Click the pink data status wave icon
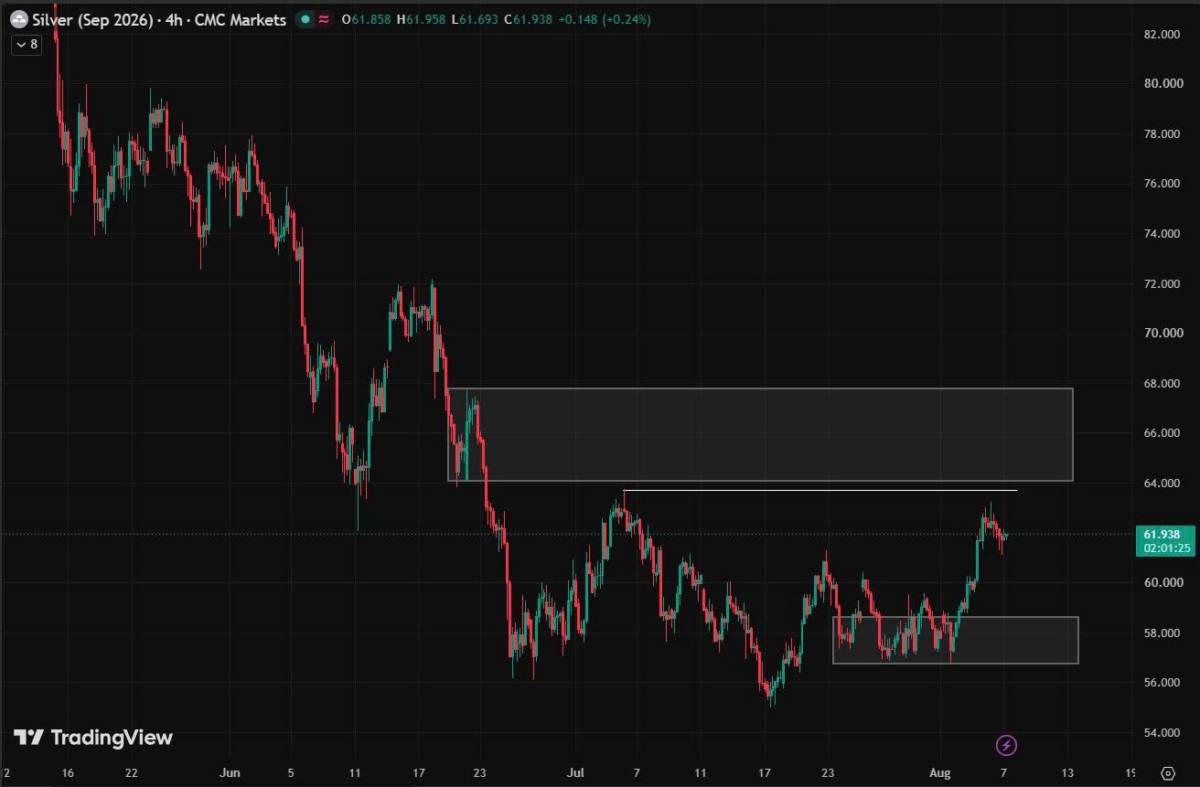 (x=323, y=20)
